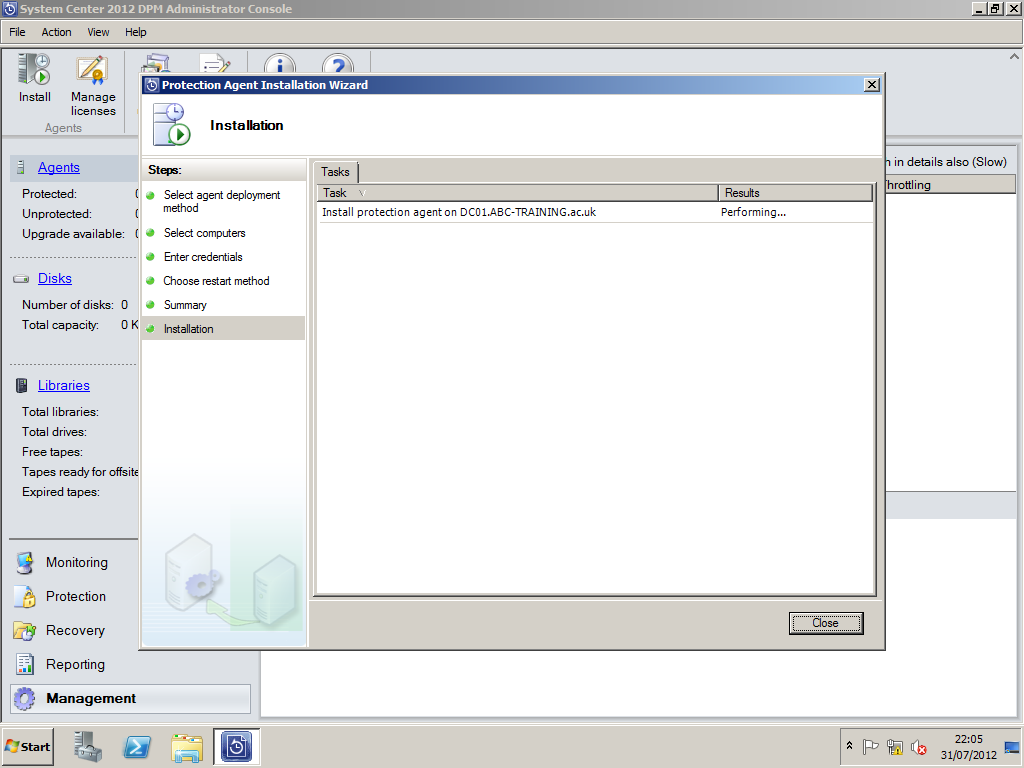
Task: Click Close button in the wizard
Action: [825, 623]
